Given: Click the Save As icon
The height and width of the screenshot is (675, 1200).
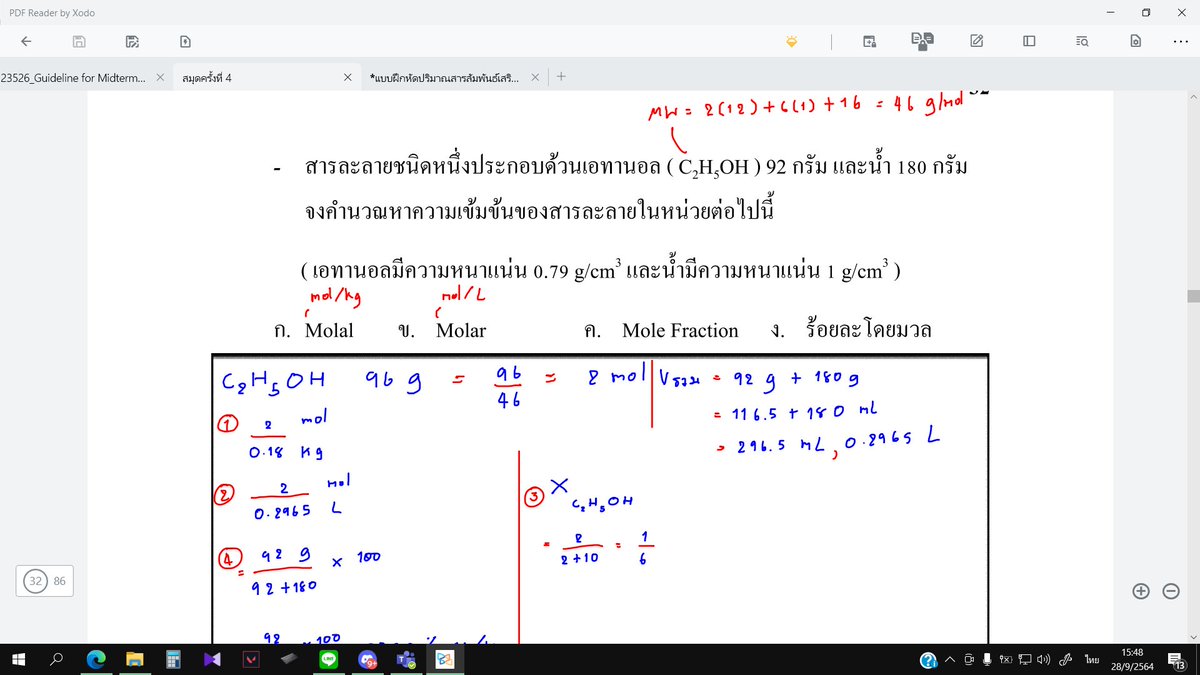Looking at the screenshot, I should (132, 41).
